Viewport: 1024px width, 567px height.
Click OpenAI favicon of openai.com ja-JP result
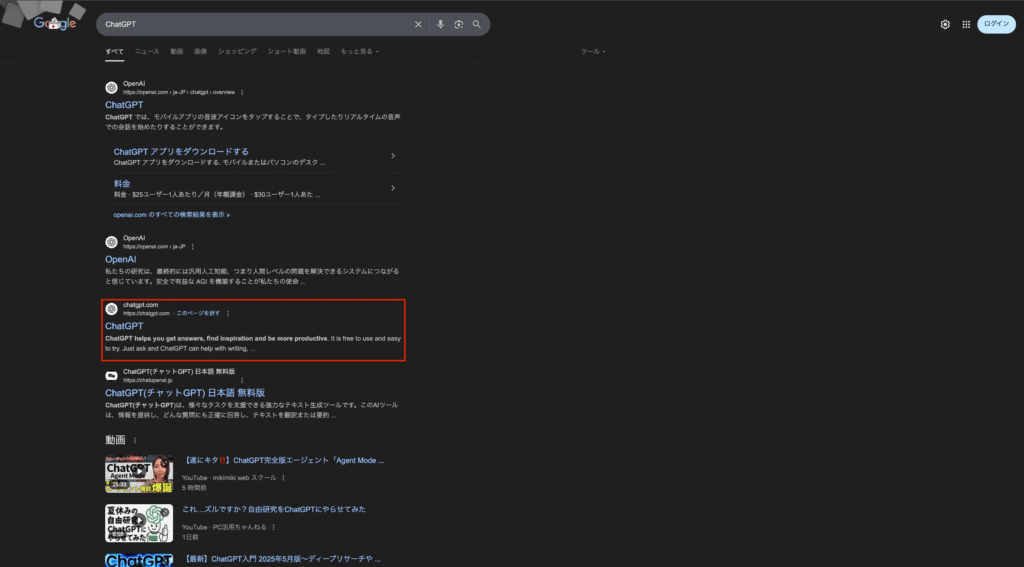(112, 242)
